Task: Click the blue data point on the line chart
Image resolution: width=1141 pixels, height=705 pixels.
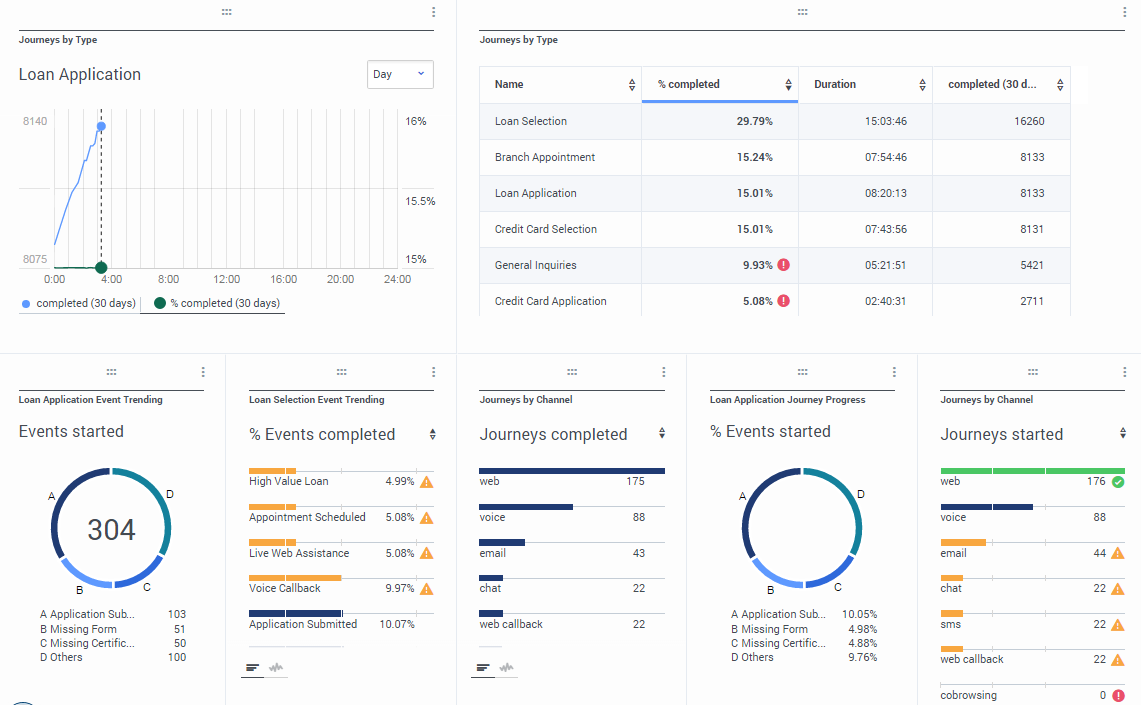Action: tap(101, 126)
